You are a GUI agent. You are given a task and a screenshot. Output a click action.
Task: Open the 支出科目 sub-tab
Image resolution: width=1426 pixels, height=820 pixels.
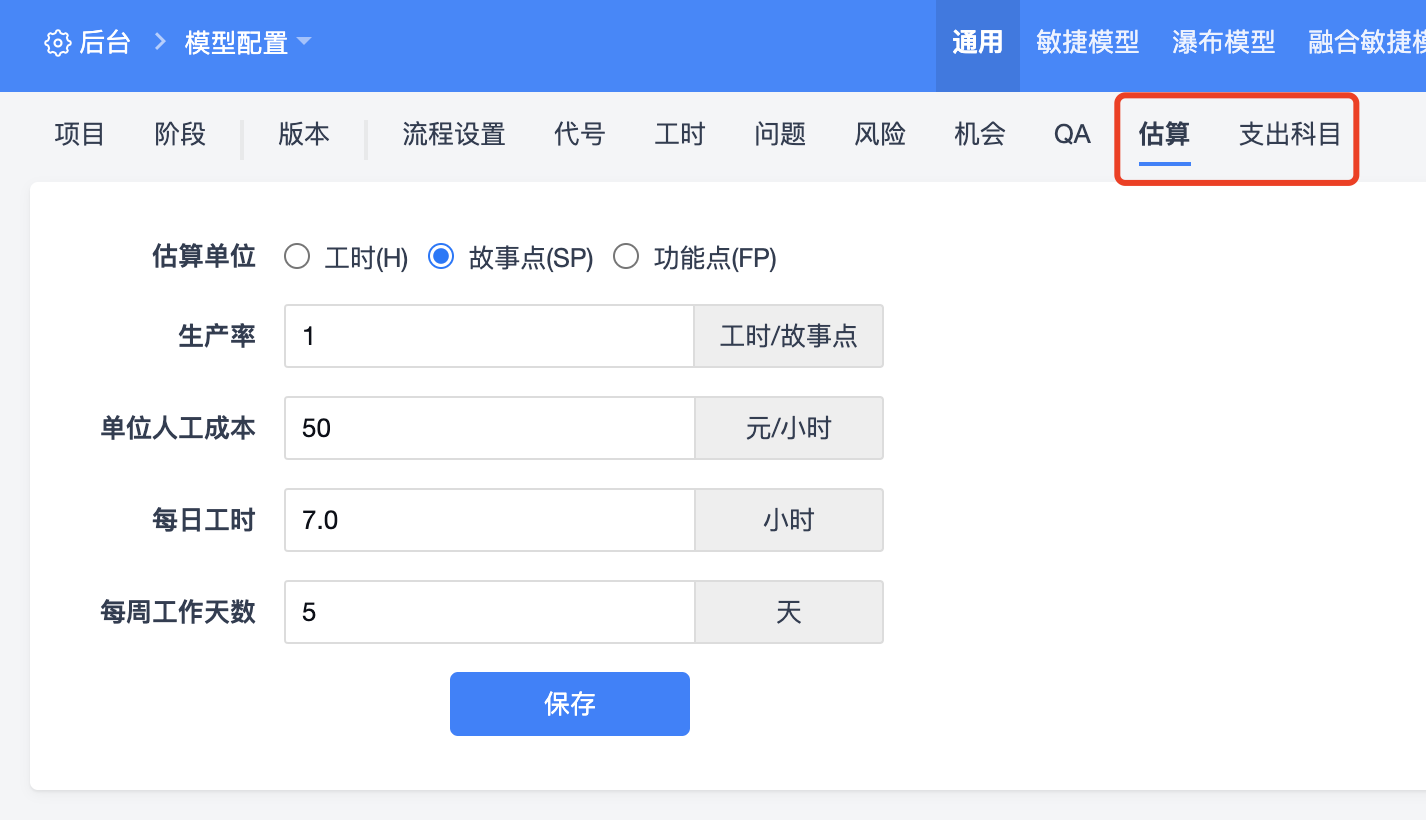[1289, 135]
